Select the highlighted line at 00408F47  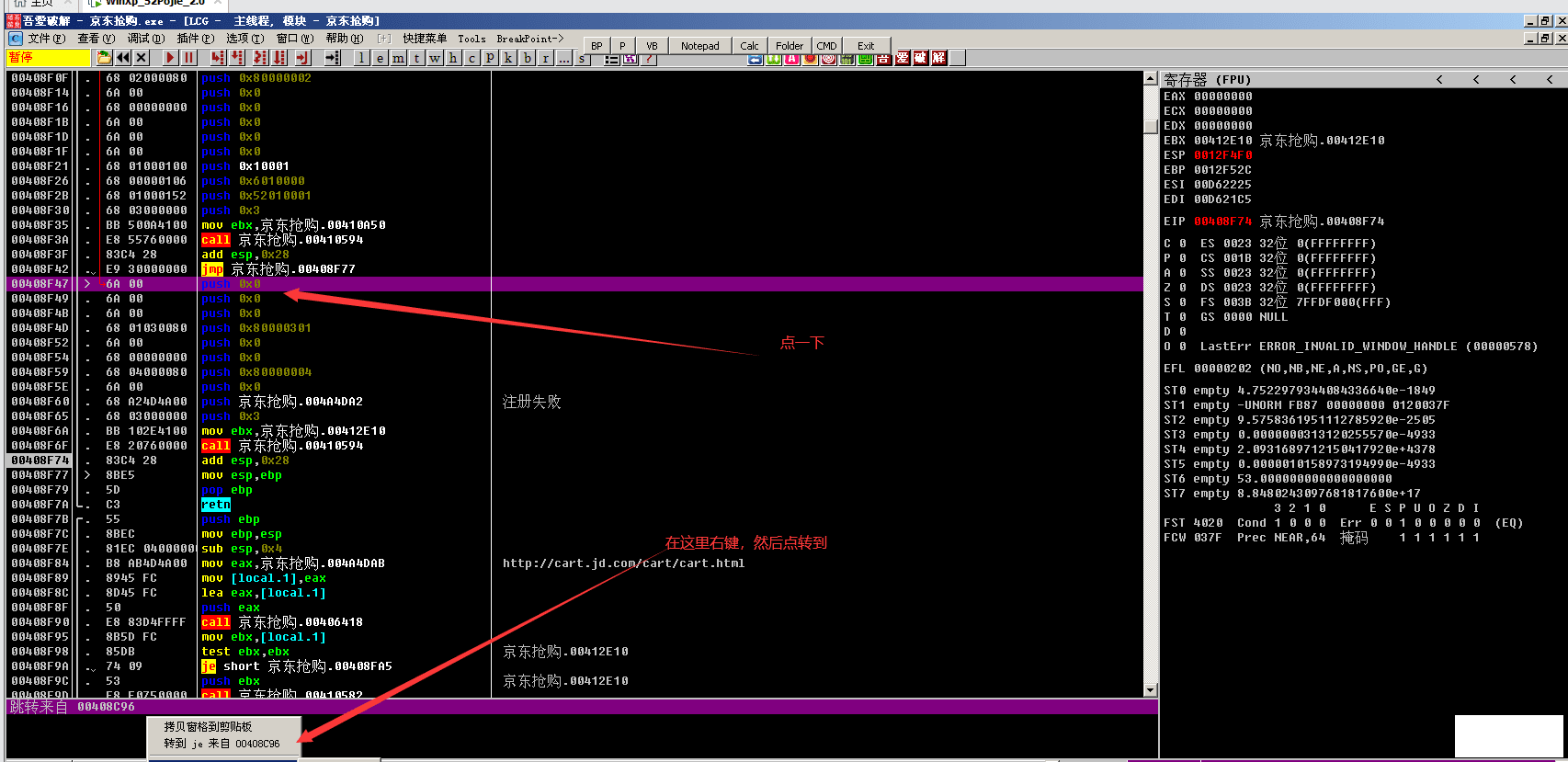[x=574, y=284]
